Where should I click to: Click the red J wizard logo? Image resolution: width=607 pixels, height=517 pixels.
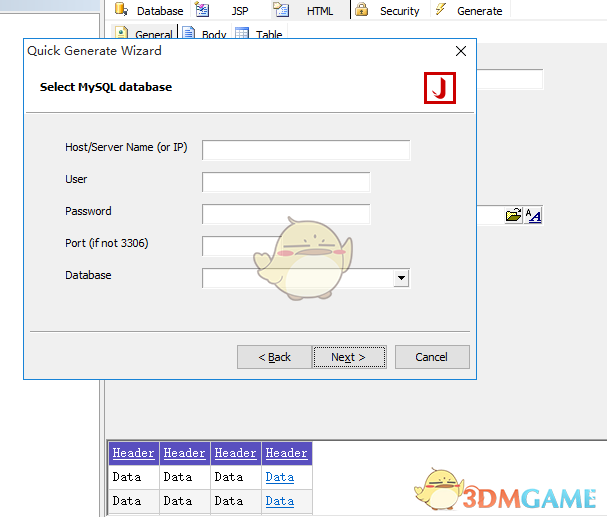pyautogui.click(x=440, y=88)
